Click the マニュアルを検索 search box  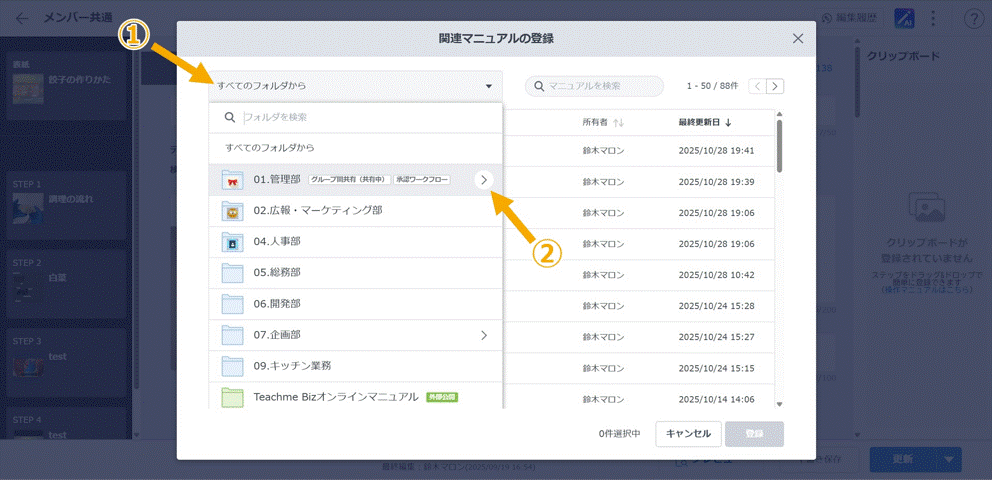(x=602, y=86)
